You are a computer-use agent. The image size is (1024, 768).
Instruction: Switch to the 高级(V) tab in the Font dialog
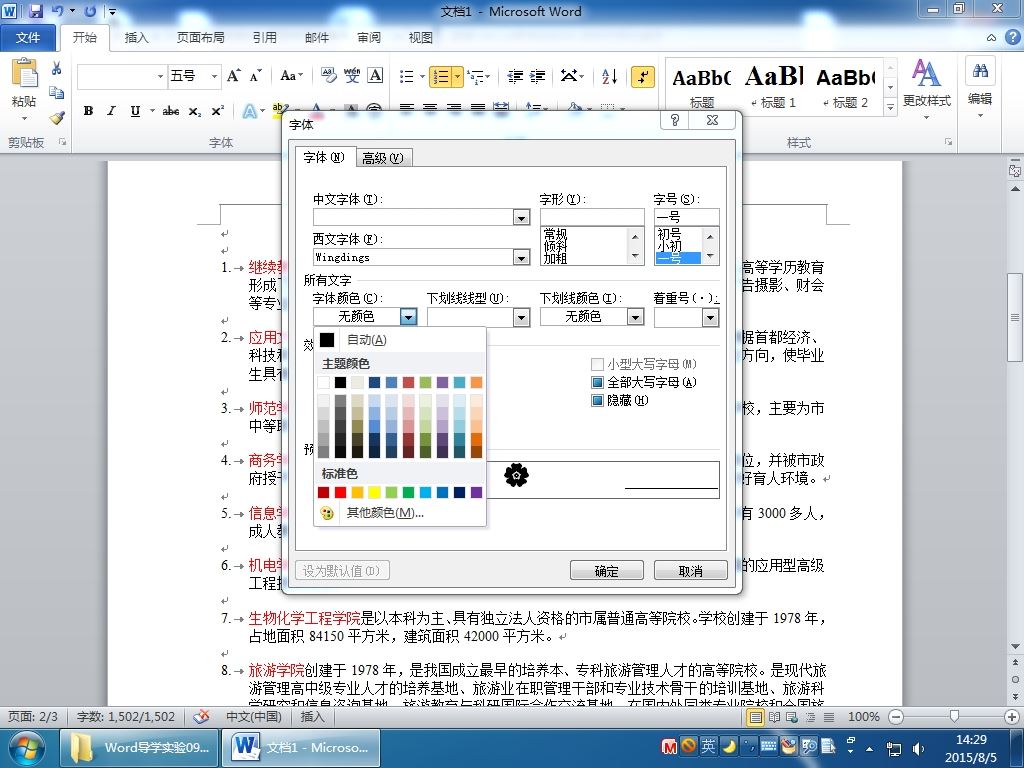pos(383,159)
